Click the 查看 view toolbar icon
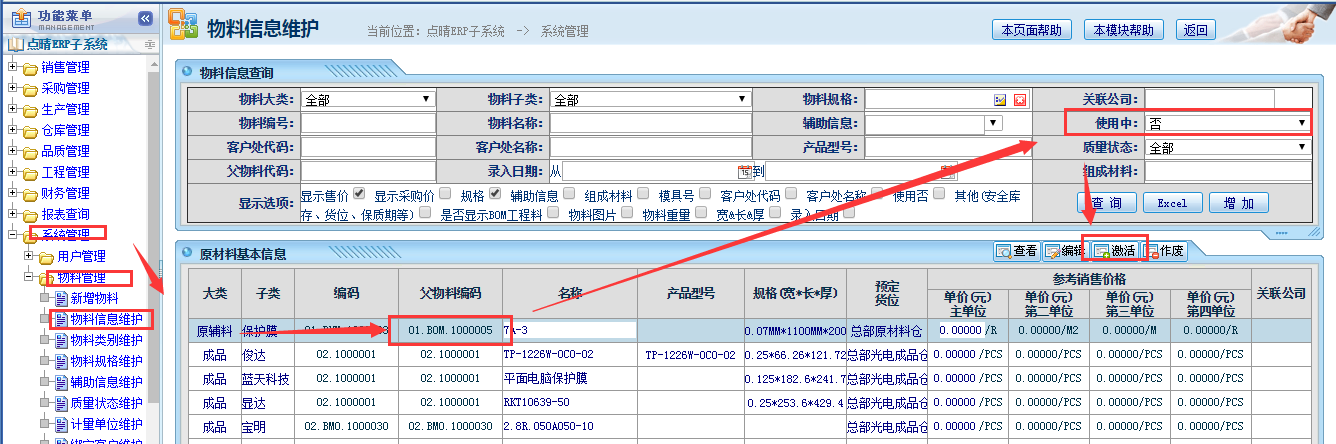 [1004, 251]
